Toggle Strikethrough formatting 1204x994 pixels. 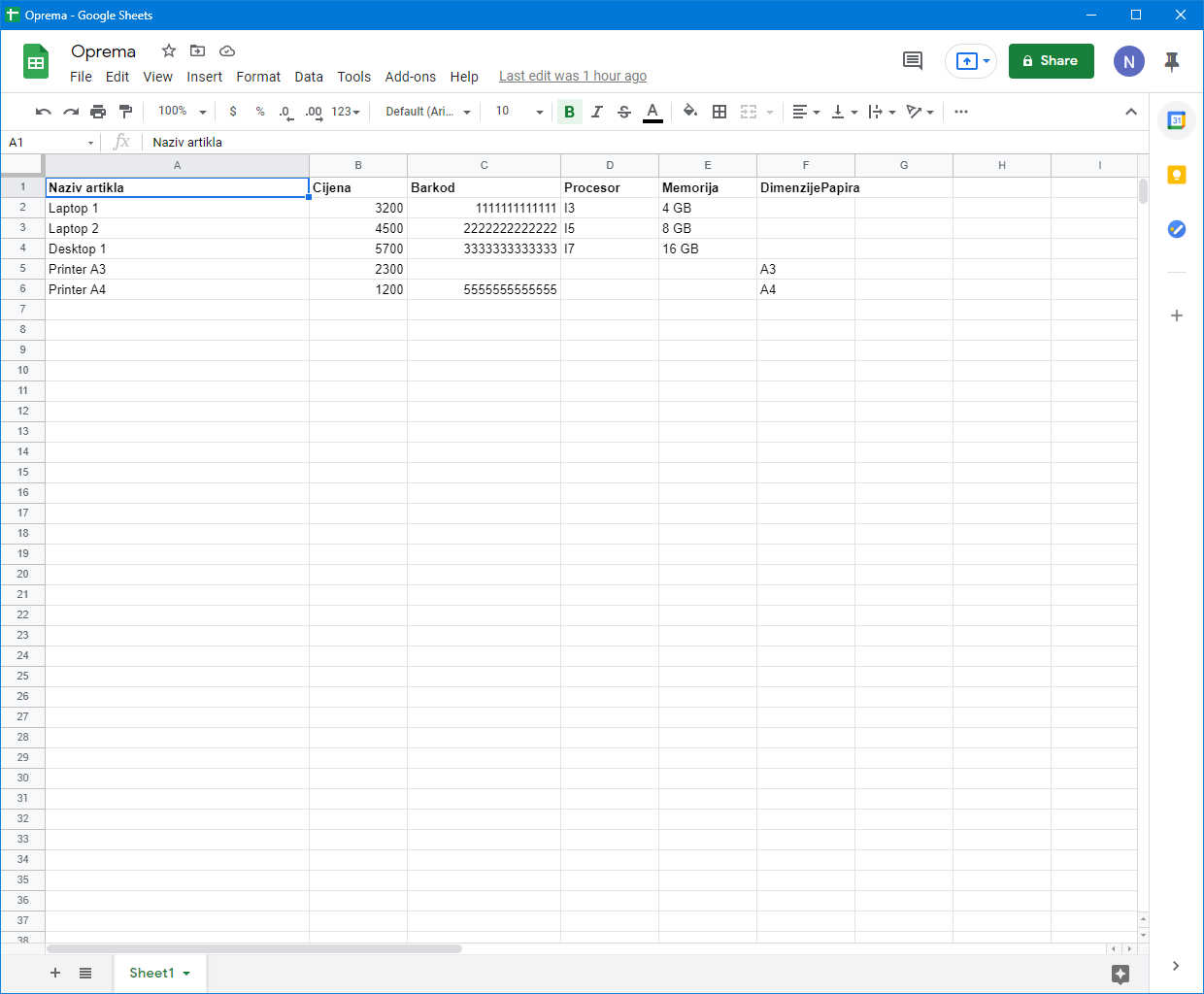[624, 112]
